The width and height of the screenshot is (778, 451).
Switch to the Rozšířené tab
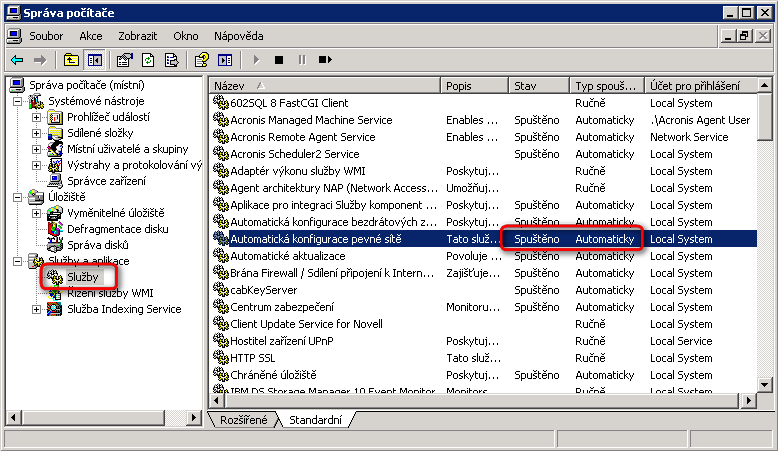(243, 420)
